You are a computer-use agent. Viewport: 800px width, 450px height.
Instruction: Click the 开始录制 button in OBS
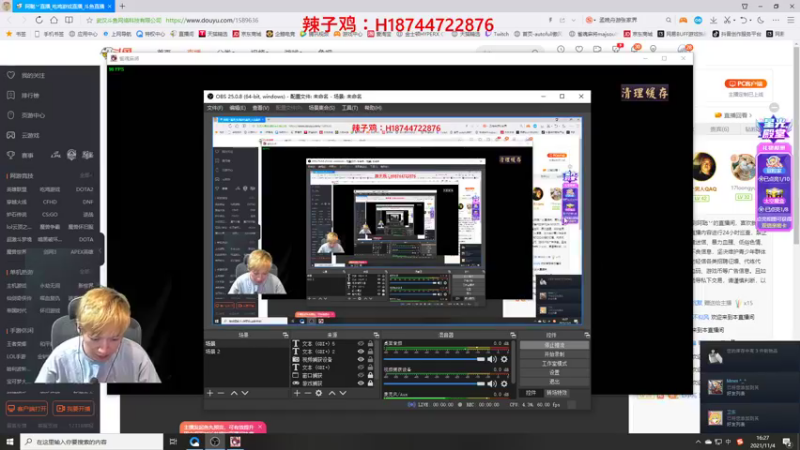pyautogui.click(x=554, y=355)
